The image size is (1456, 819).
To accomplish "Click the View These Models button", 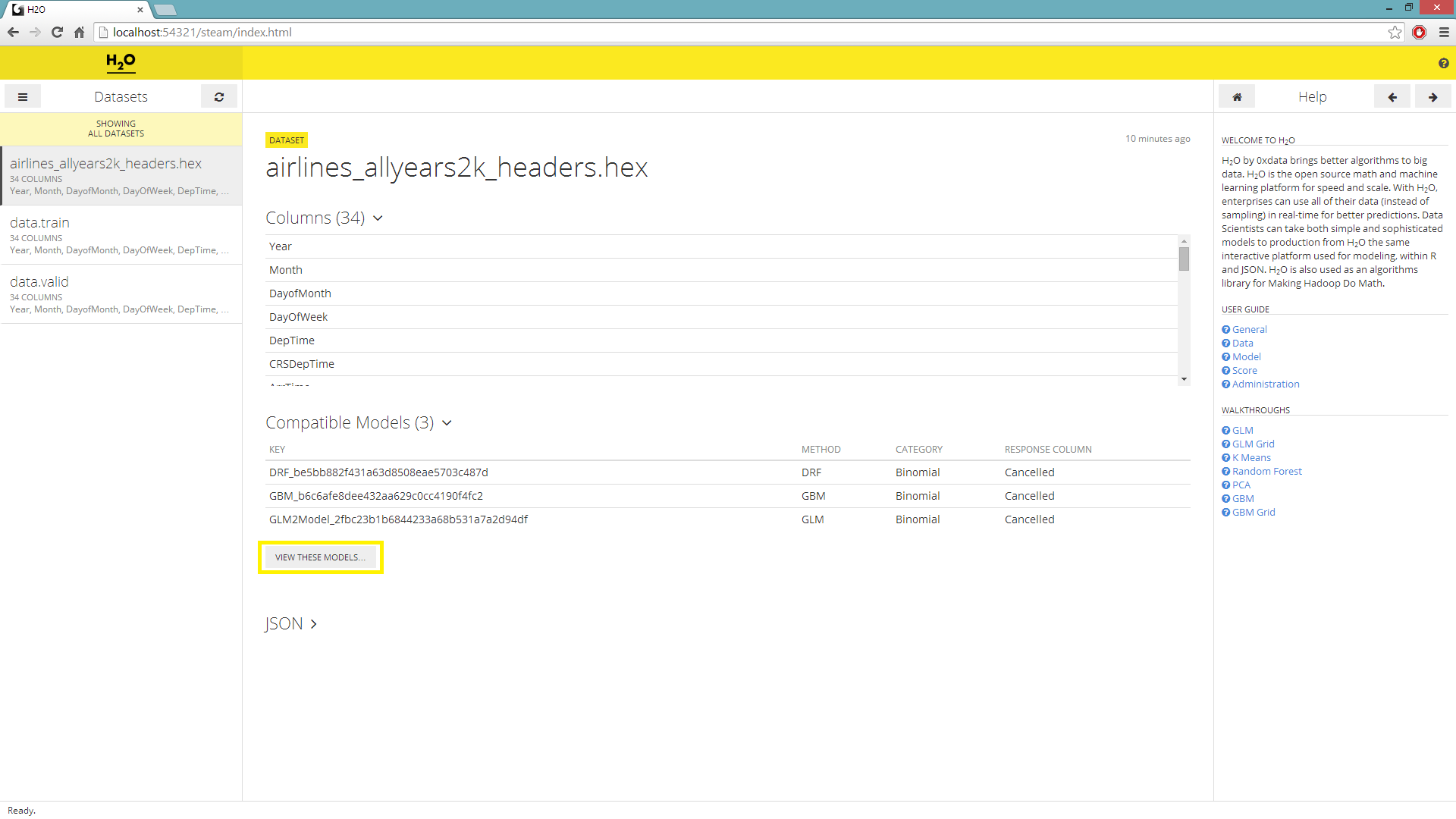I will (x=320, y=557).
